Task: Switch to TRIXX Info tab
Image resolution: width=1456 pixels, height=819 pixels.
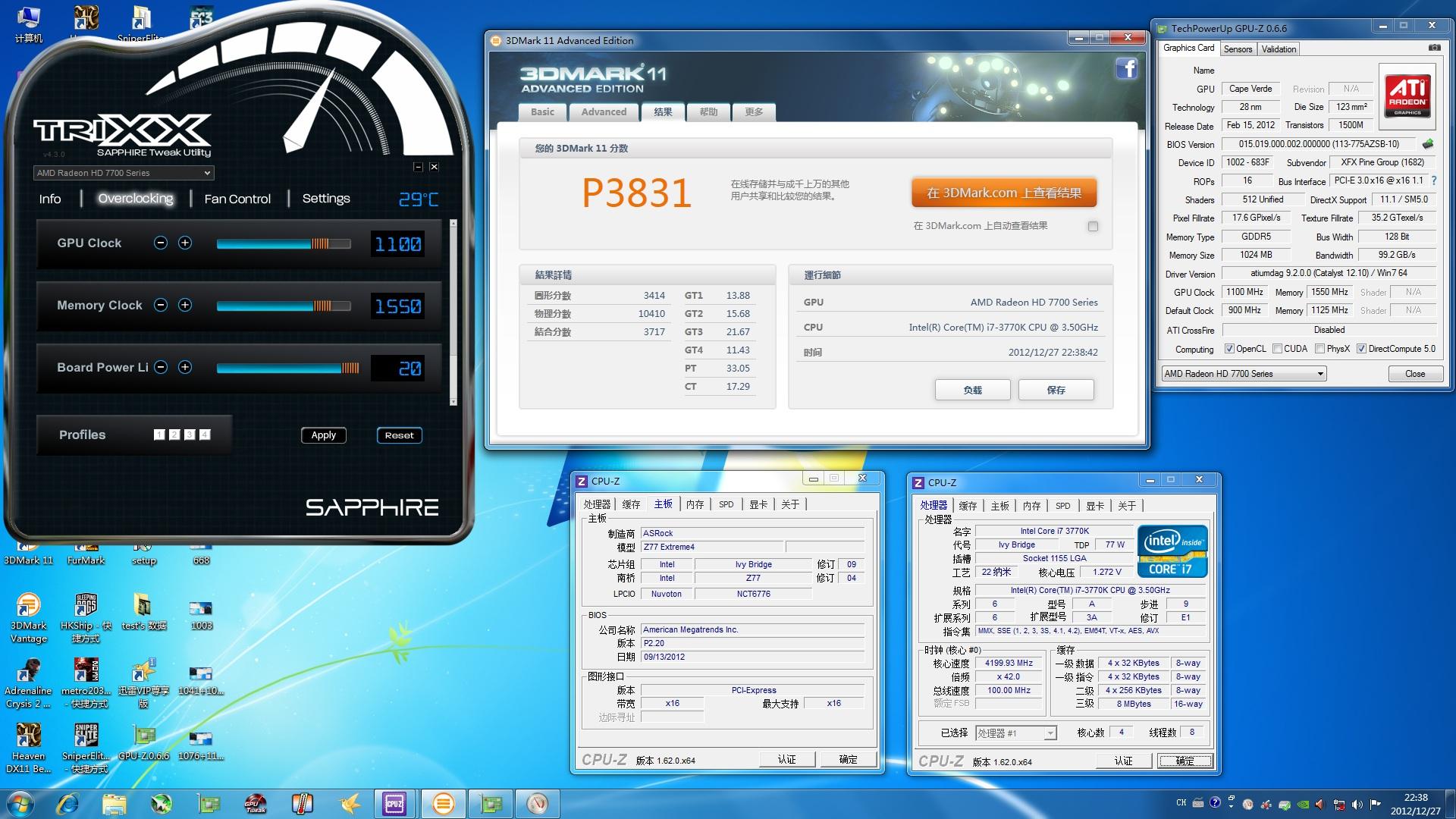Action: pyautogui.click(x=50, y=199)
